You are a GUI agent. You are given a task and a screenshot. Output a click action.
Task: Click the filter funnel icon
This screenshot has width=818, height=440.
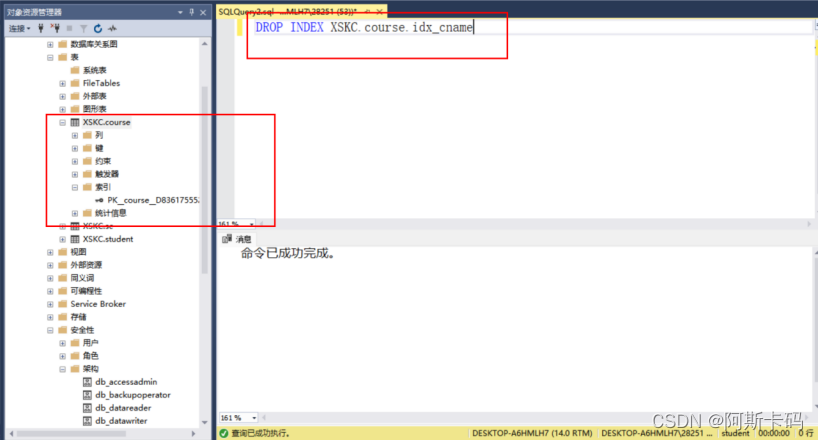pos(83,28)
